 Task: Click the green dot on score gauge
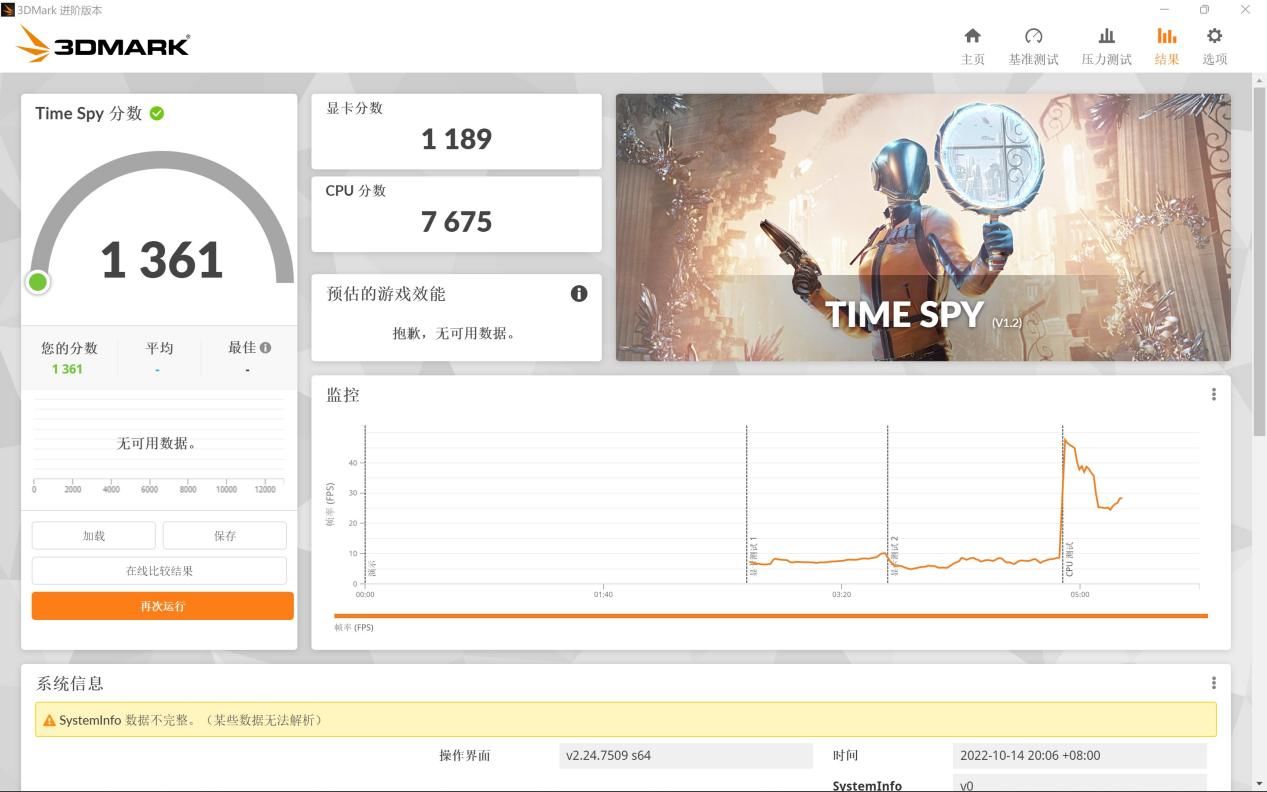(x=38, y=282)
